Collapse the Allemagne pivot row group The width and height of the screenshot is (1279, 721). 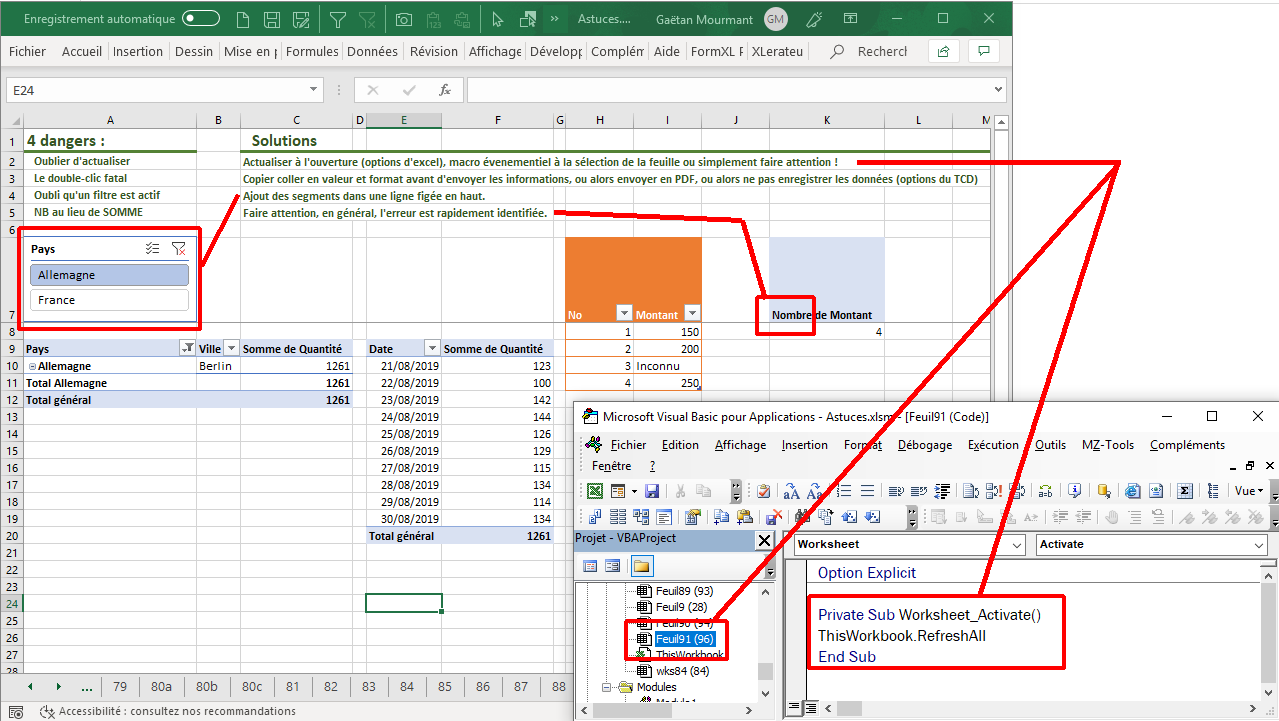(31, 366)
